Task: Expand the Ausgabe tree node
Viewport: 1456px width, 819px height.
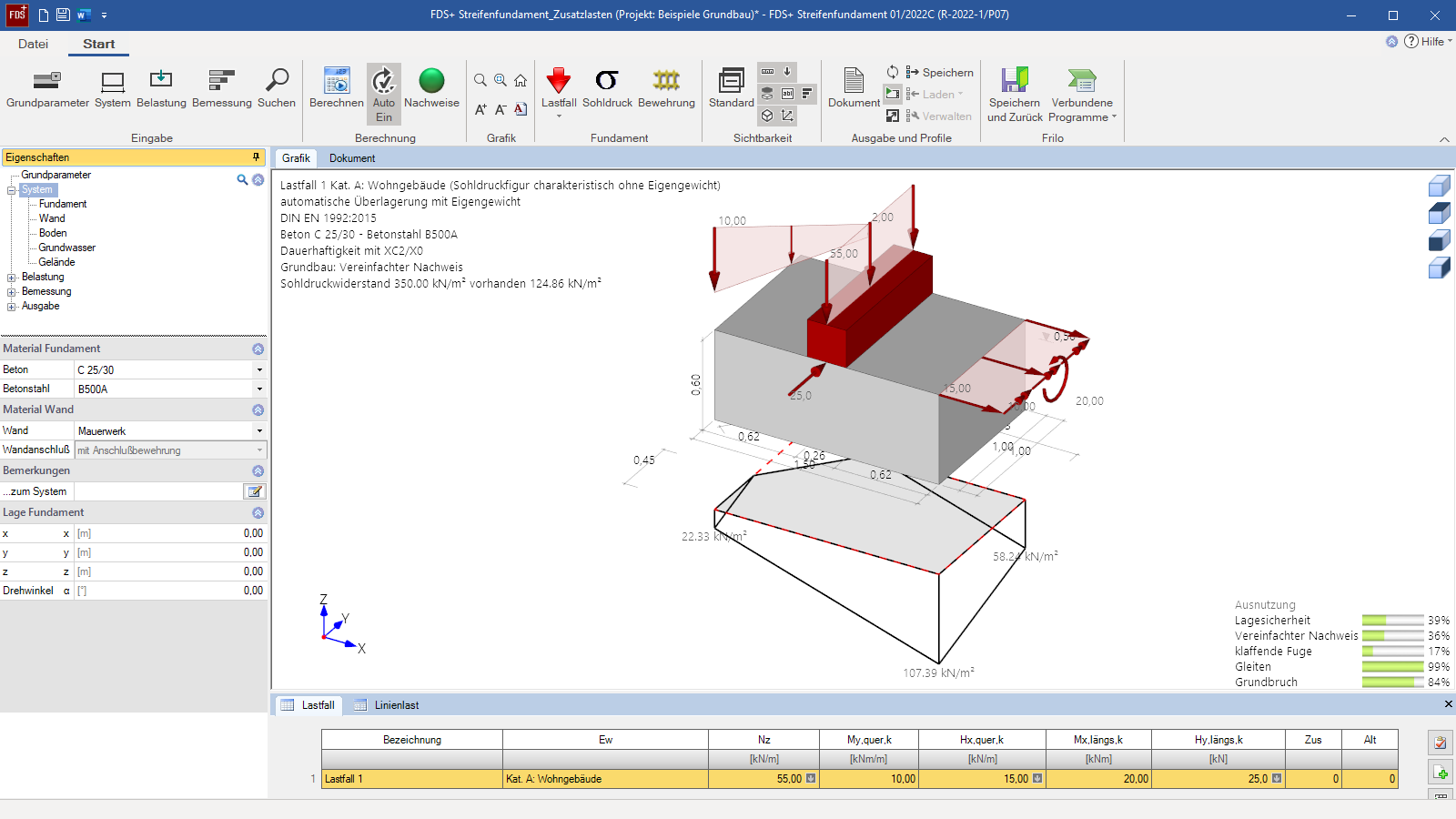Action: click(x=11, y=307)
